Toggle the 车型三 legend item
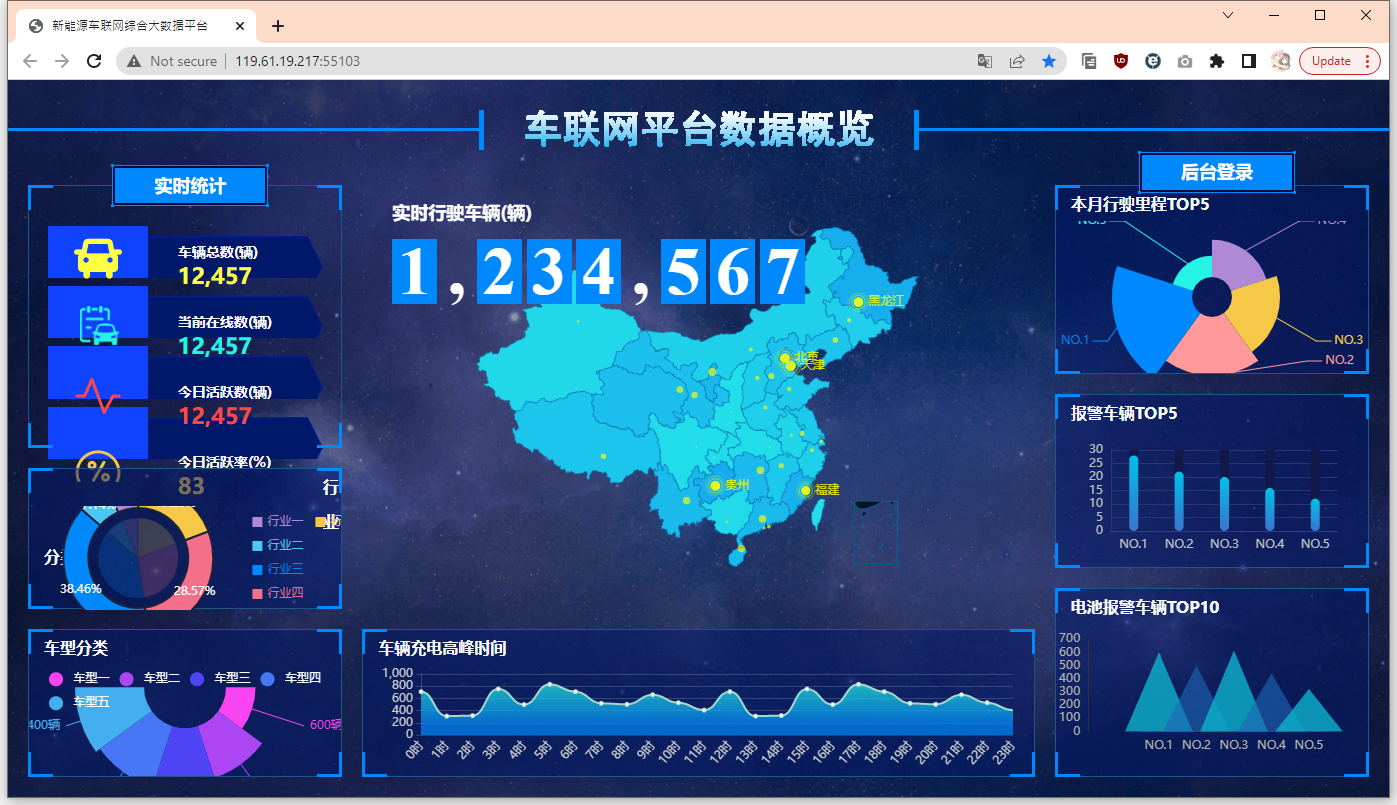1397x805 pixels. pyautogui.click(x=220, y=678)
